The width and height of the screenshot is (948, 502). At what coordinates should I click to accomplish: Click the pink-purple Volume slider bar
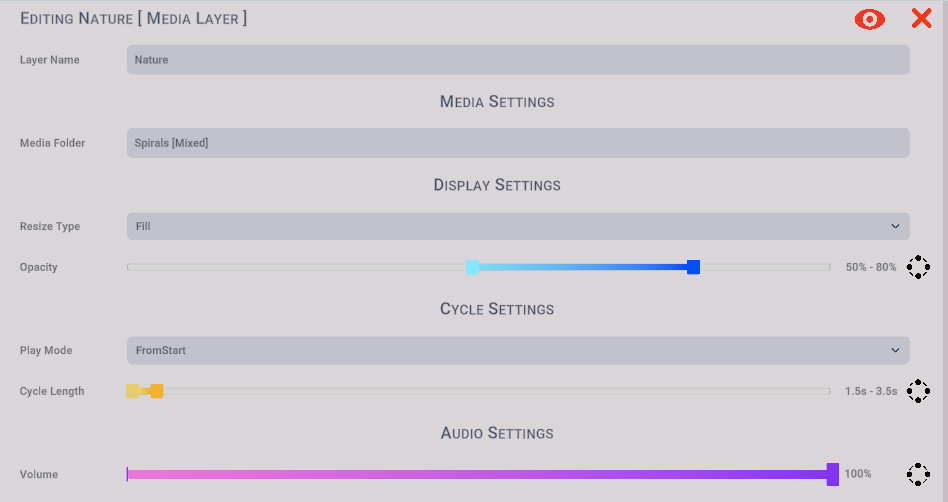pos(476,474)
